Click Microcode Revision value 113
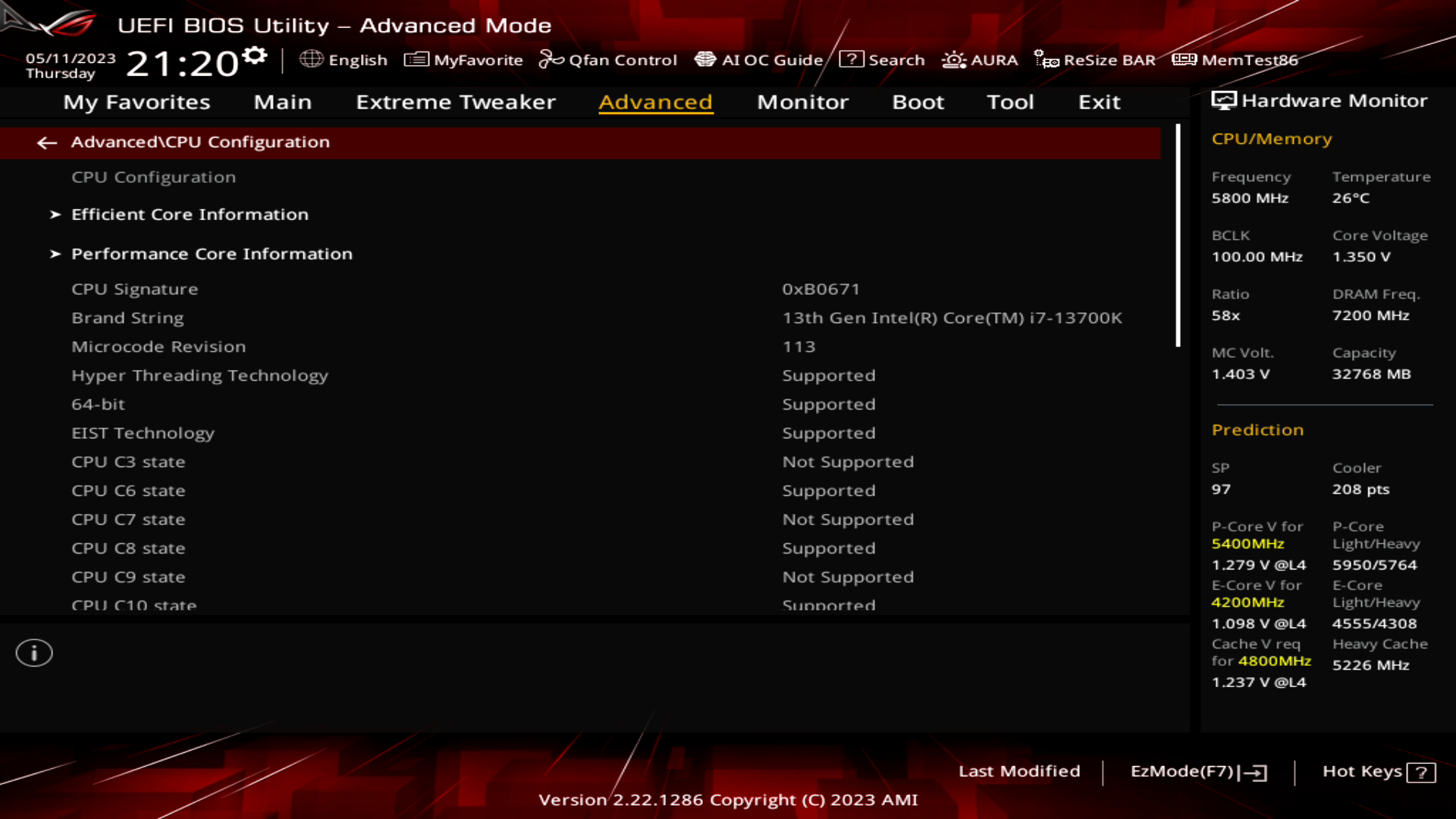This screenshot has height=819, width=1456. pyautogui.click(x=799, y=347)
